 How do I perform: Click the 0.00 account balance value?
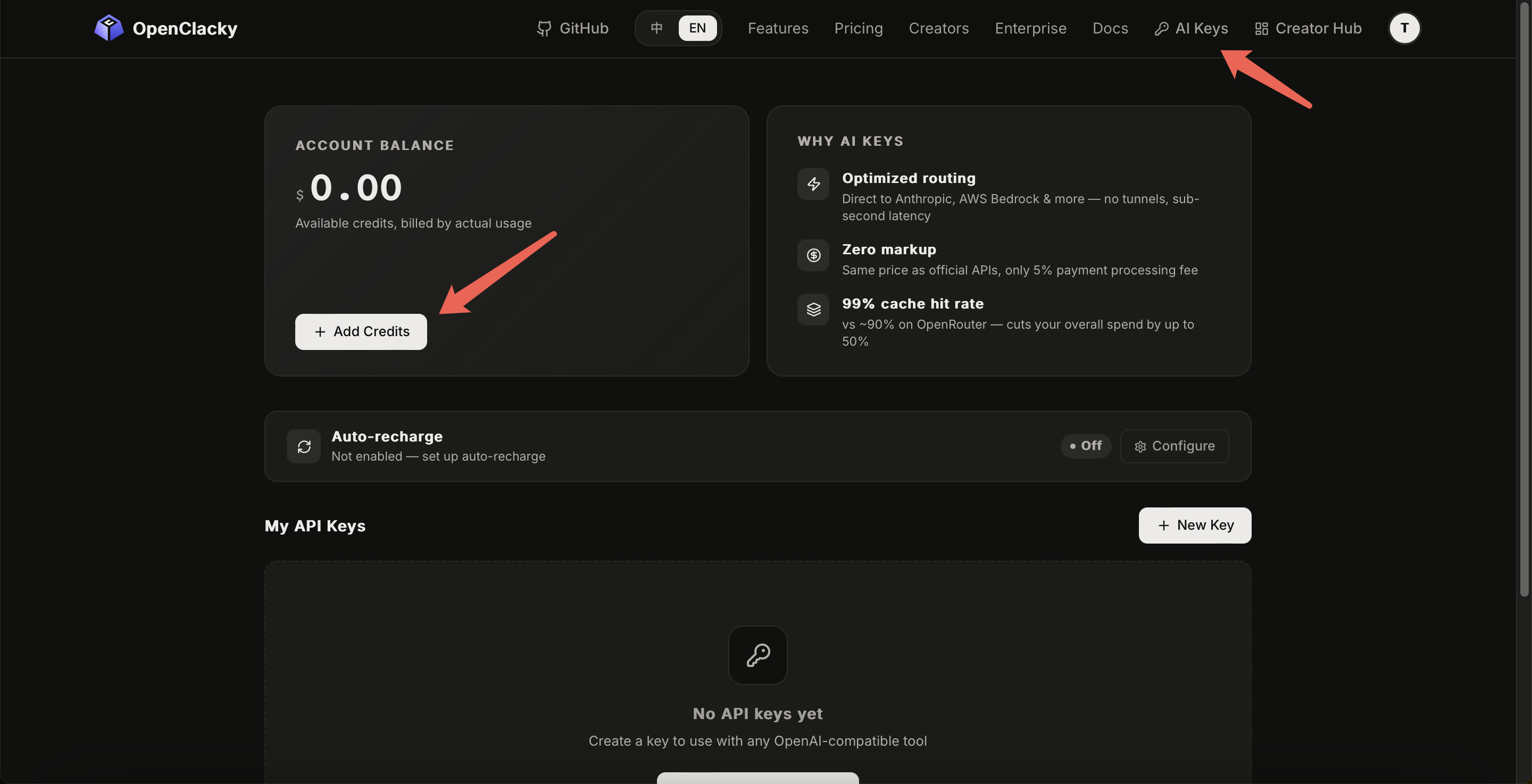click(x=356, y=188)
